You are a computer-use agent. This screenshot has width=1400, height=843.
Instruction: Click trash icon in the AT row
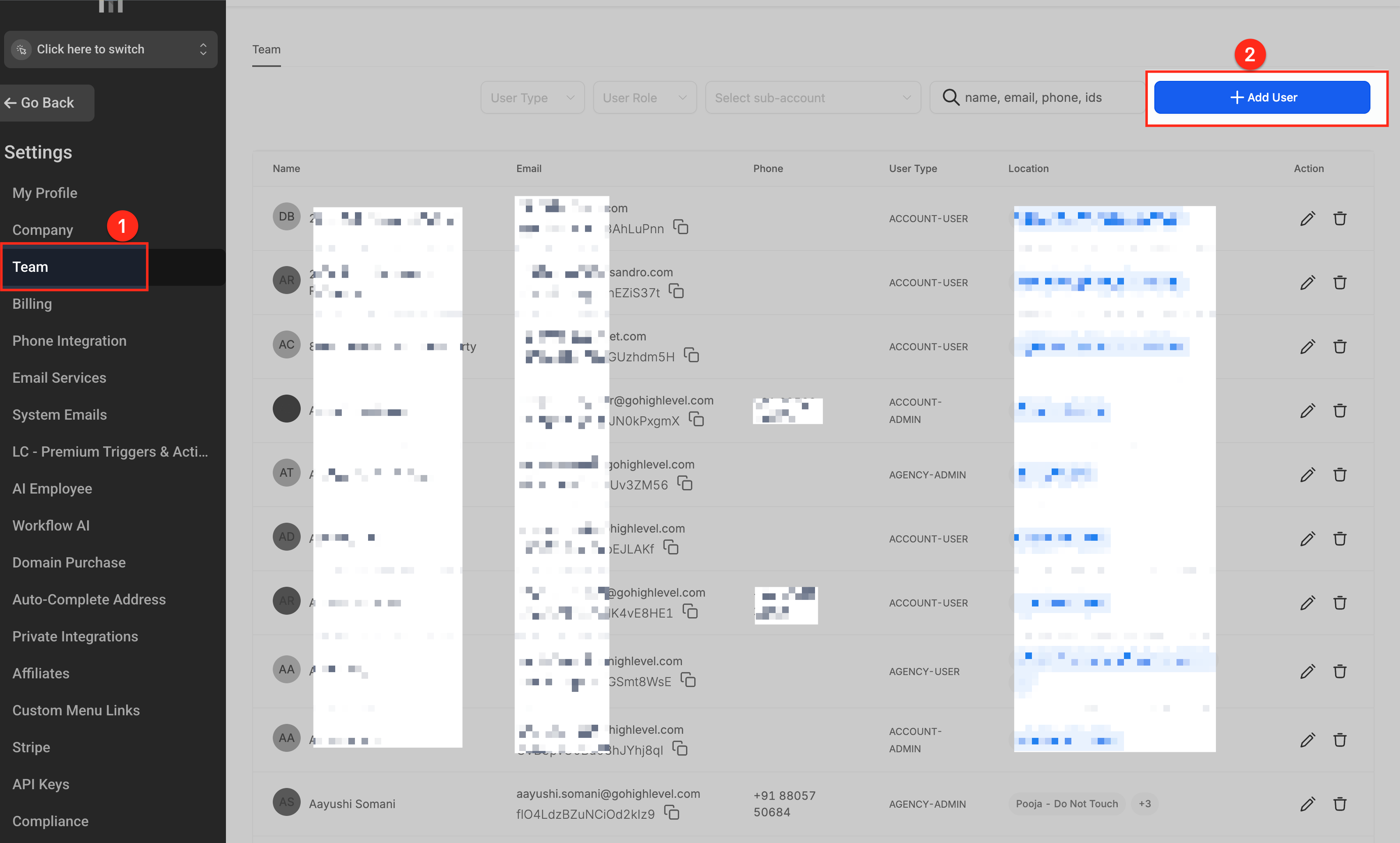click(x=1339, y=475)
